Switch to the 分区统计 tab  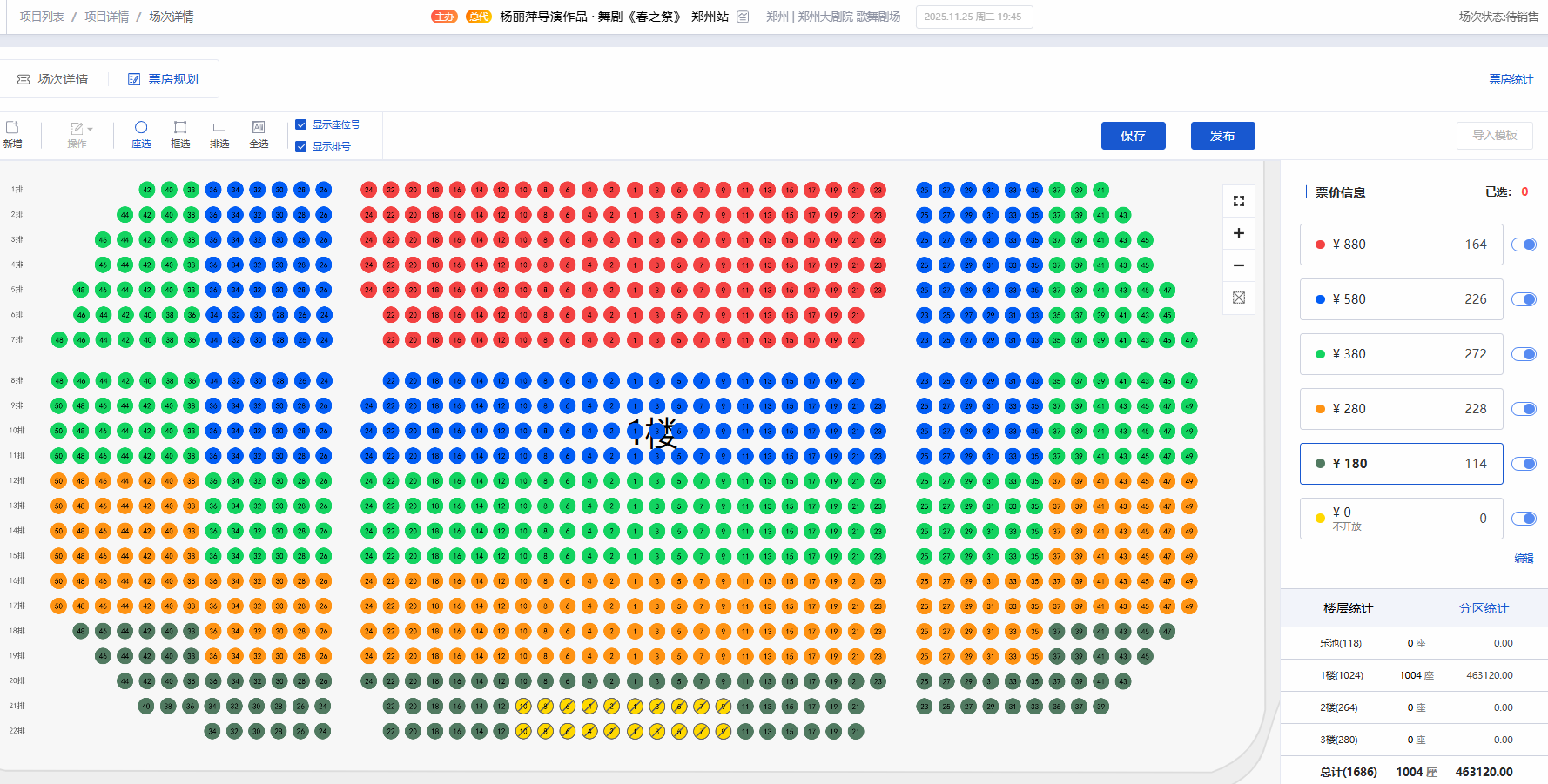[x=1484, y=608]
